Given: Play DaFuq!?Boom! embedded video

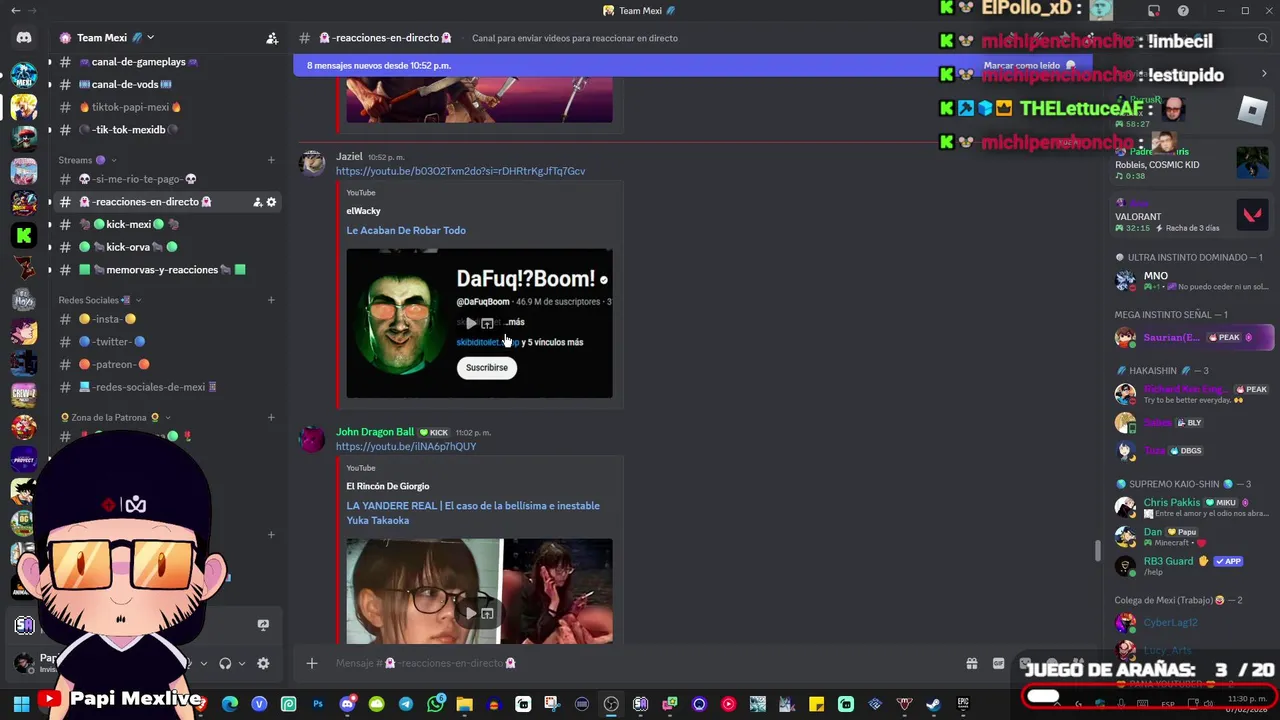Looking at the screenshot, I should pos(471,323).
